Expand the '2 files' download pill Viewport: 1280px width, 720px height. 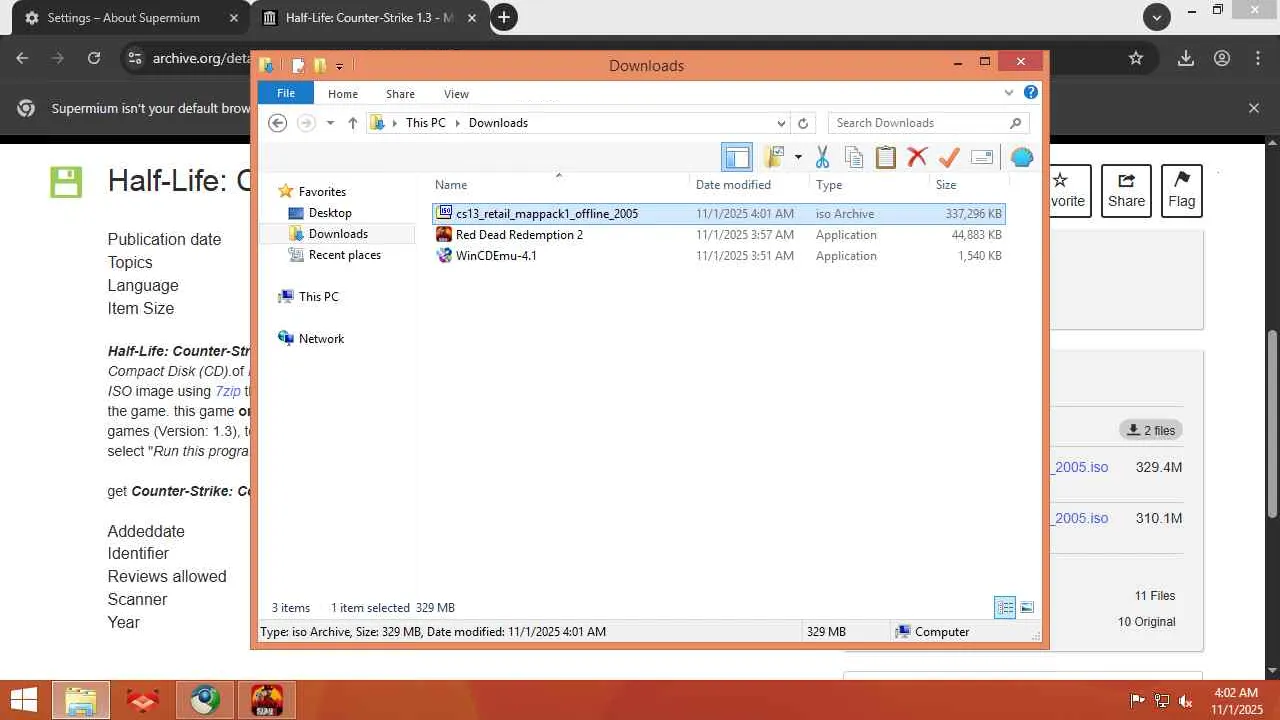click(1151, 430)
